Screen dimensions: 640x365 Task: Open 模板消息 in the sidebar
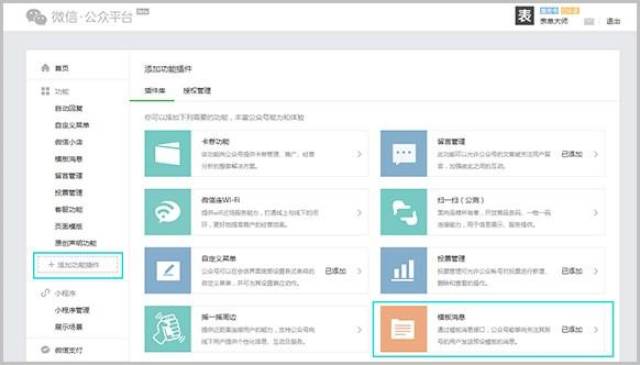[69, 158]
